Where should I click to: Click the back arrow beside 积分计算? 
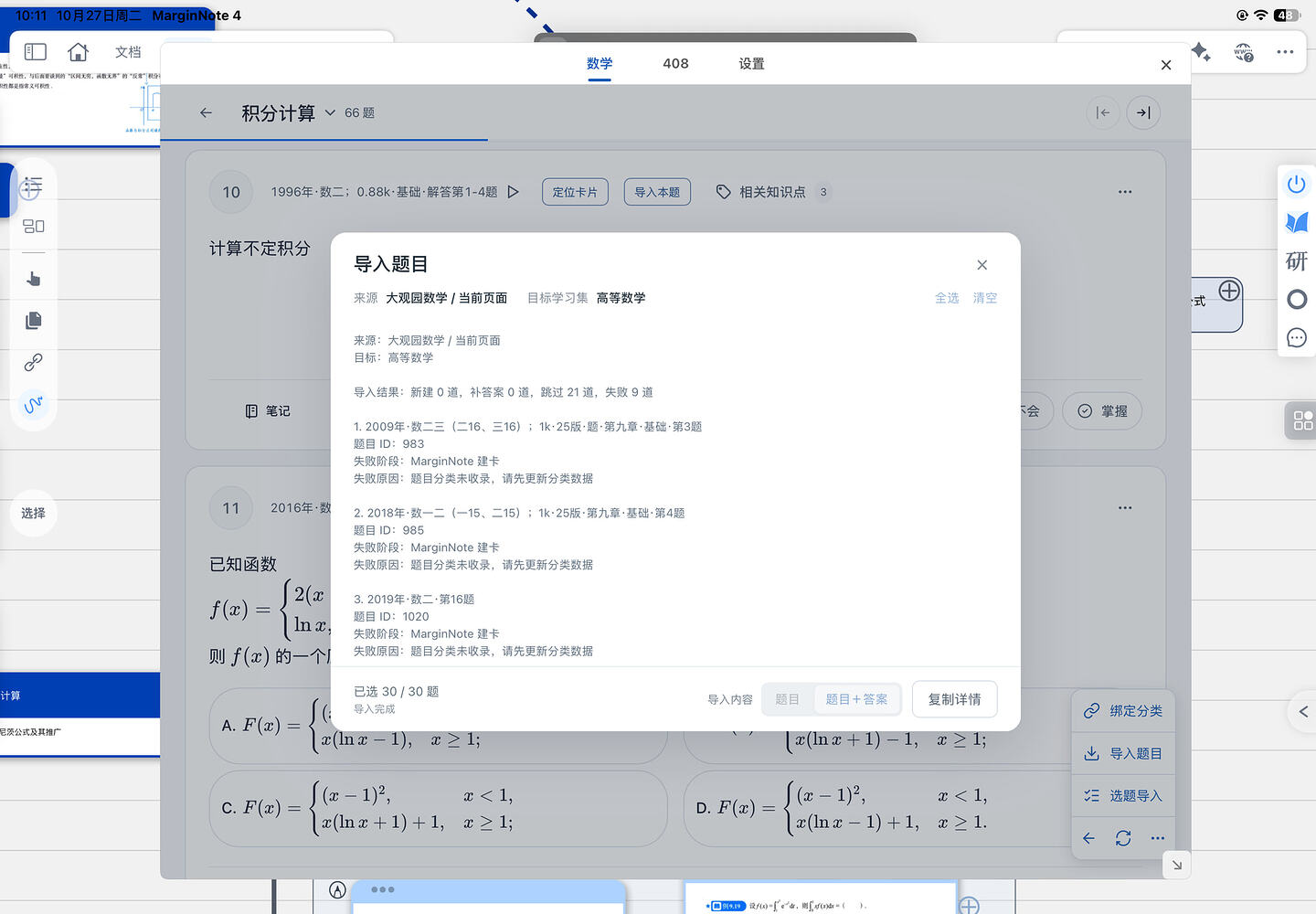coord(206,112)
